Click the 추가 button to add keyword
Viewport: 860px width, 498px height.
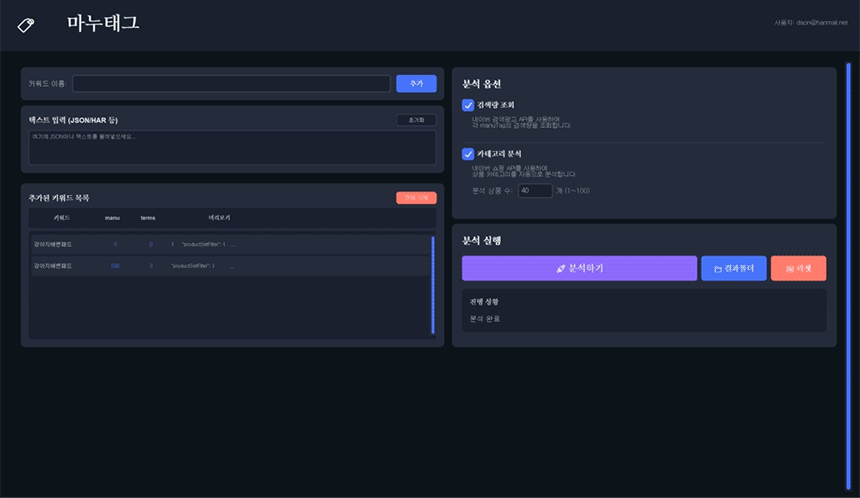coord(416,84)
